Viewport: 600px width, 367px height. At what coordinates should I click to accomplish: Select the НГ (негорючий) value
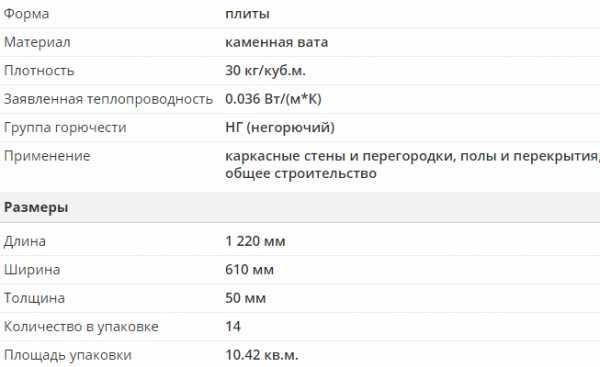280,127
